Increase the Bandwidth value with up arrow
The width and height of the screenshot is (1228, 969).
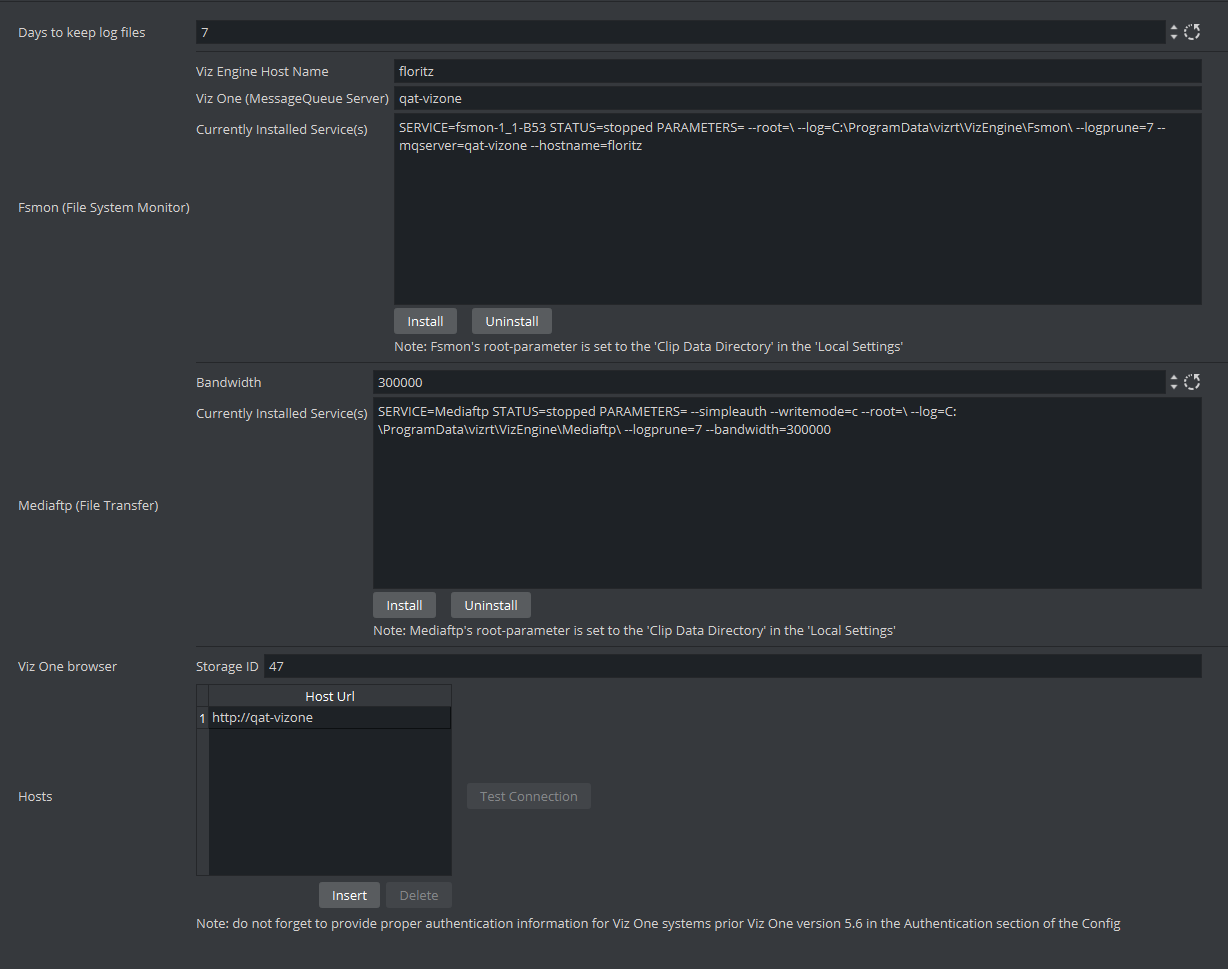(x=1174, y=377)
